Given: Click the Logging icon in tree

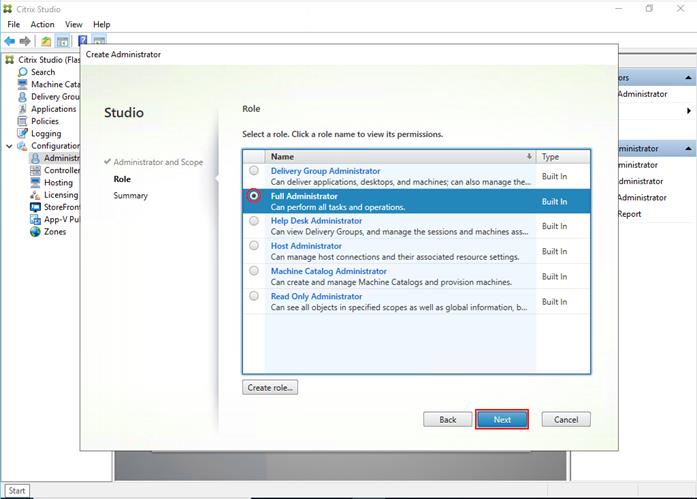Looking at the screenshot, I should click(x=23, y=133).
